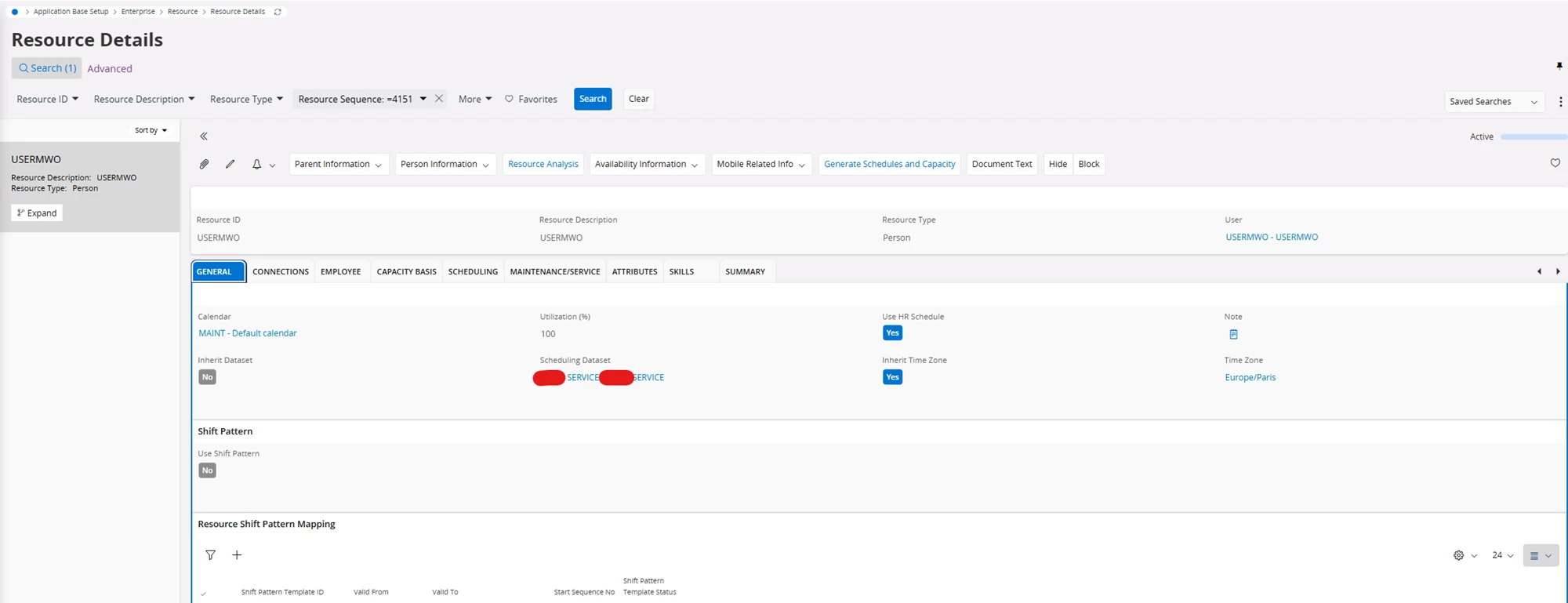Click the Favorites heart filter

pos(531,99)
